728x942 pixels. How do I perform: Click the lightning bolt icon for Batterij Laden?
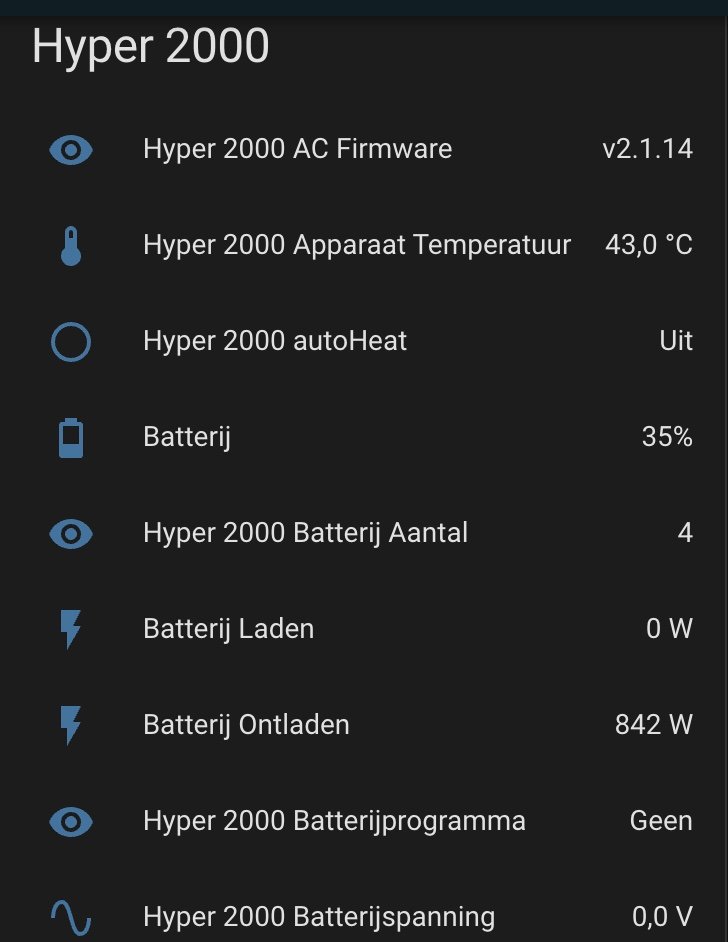coord(71,630)
